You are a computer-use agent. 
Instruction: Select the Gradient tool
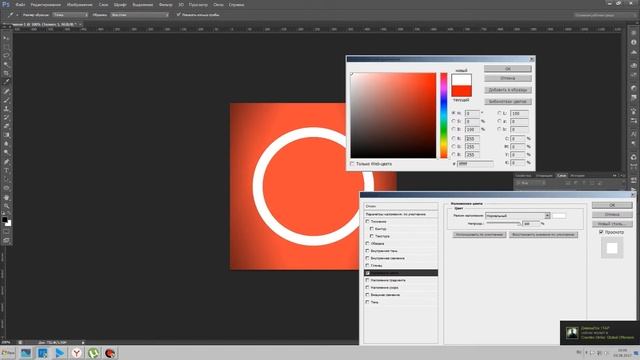6,135
